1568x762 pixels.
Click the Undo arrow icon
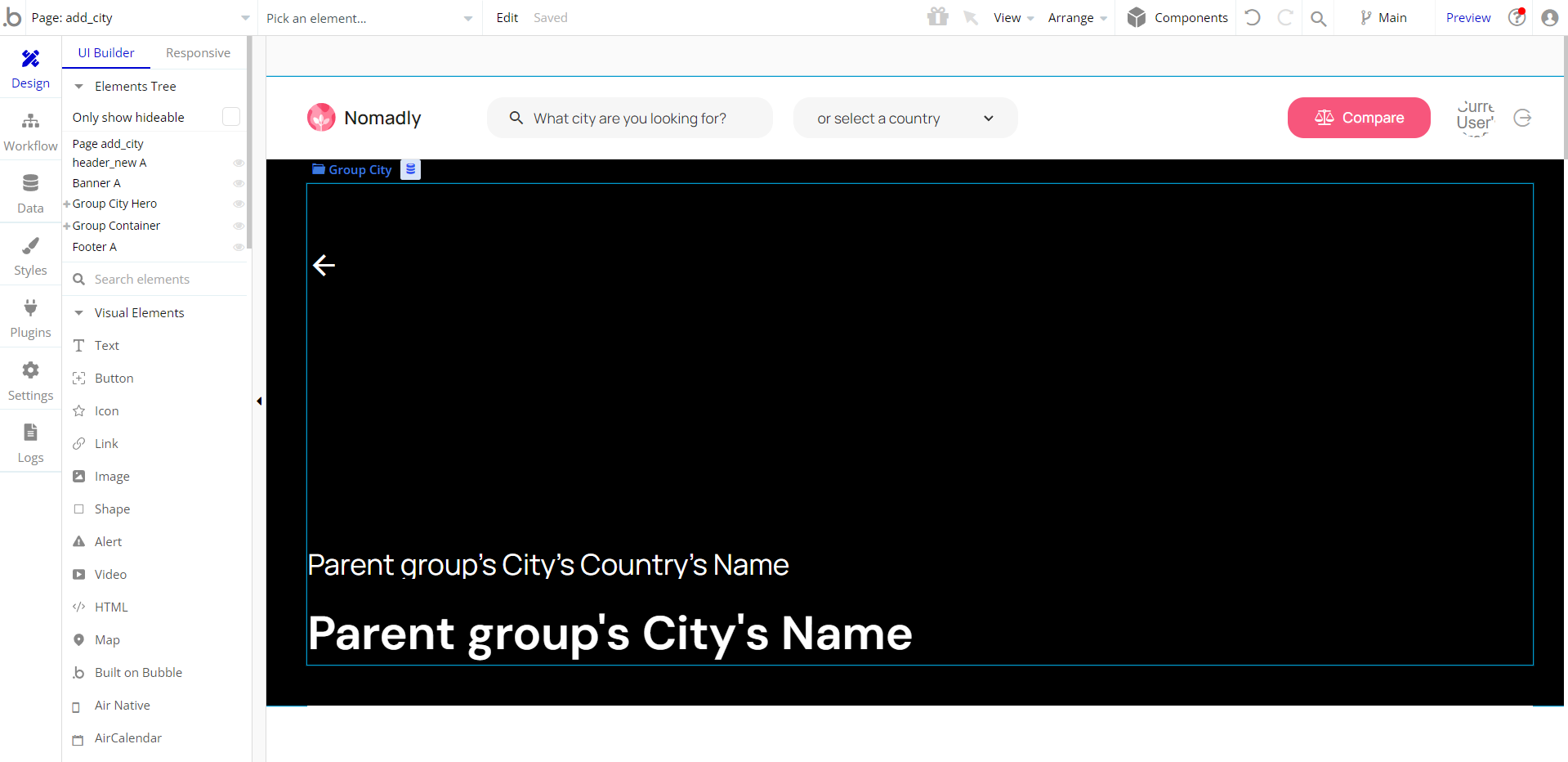tap(1253, 17)
